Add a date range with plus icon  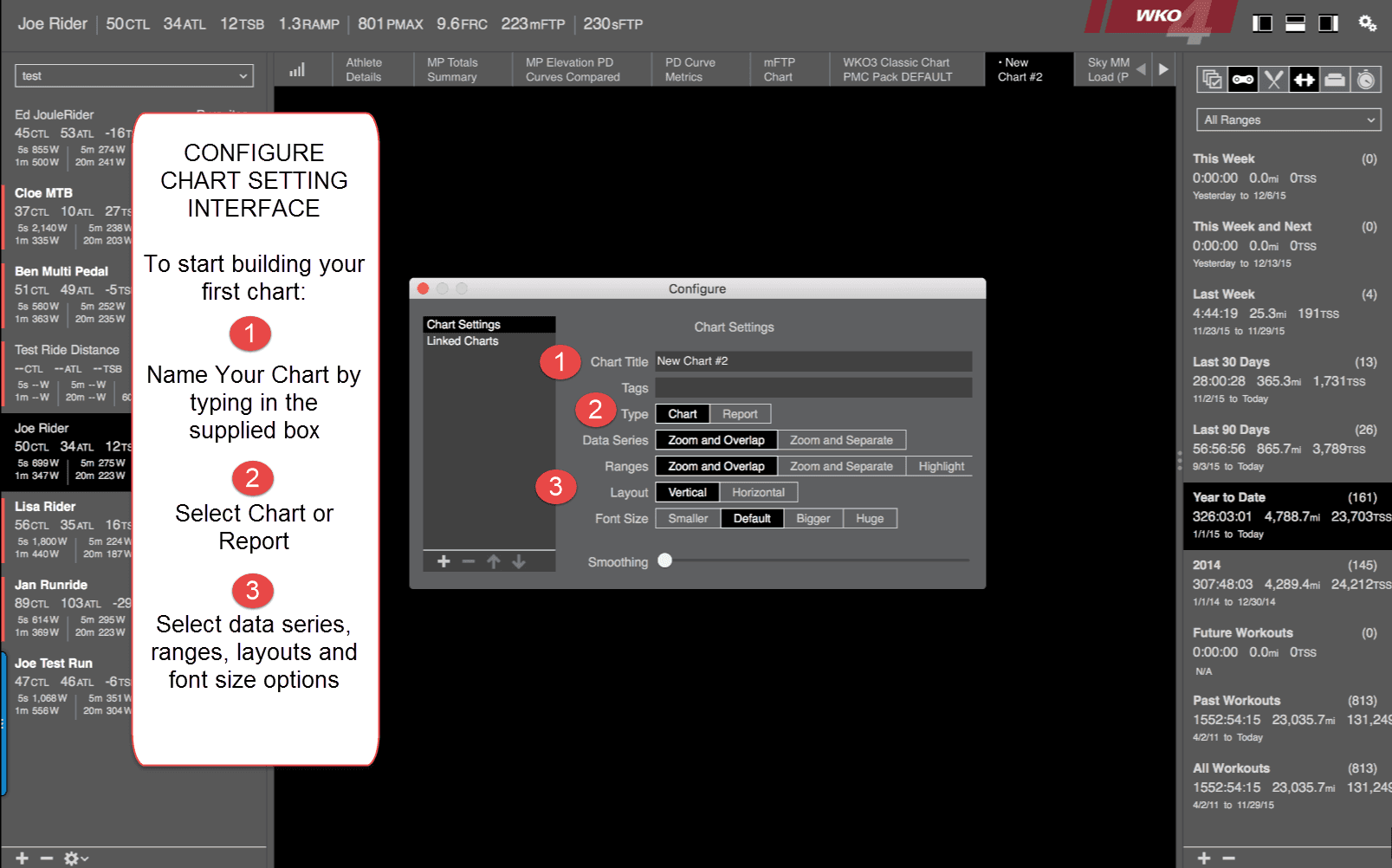[1204, 858]
